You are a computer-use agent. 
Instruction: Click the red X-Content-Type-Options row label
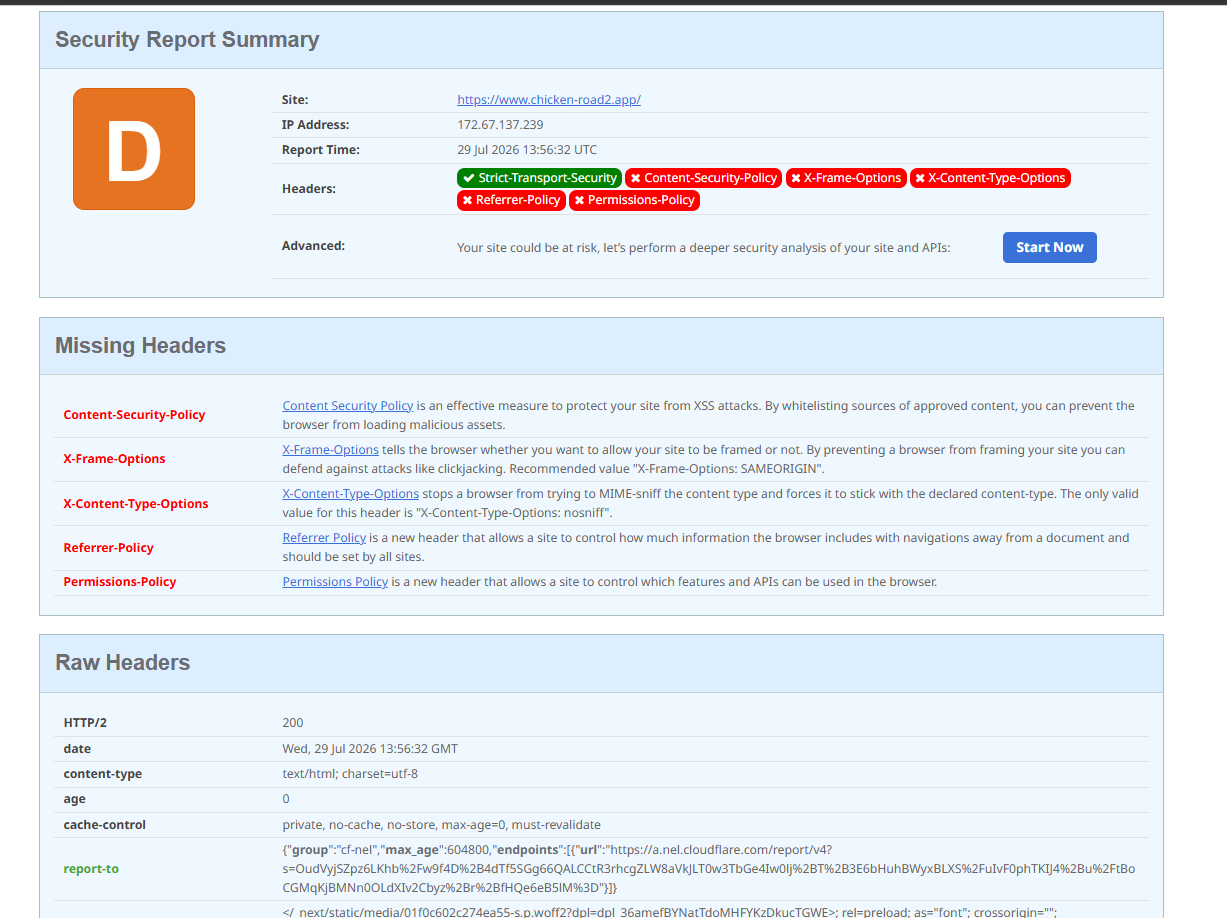pyautogui.click(x=136, y=504)
